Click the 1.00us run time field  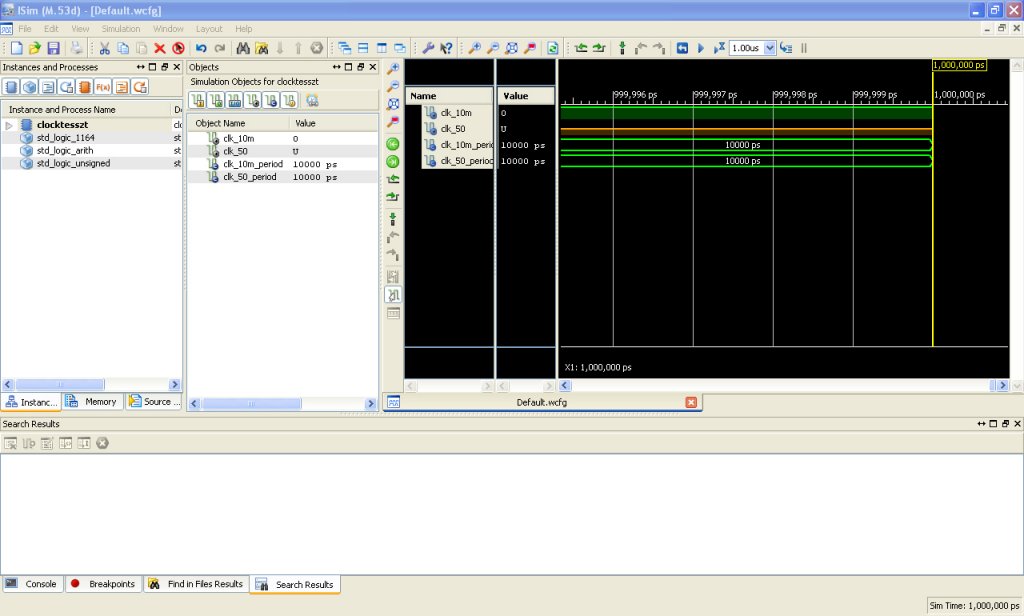pyautogui.click(x=746, y=48)
